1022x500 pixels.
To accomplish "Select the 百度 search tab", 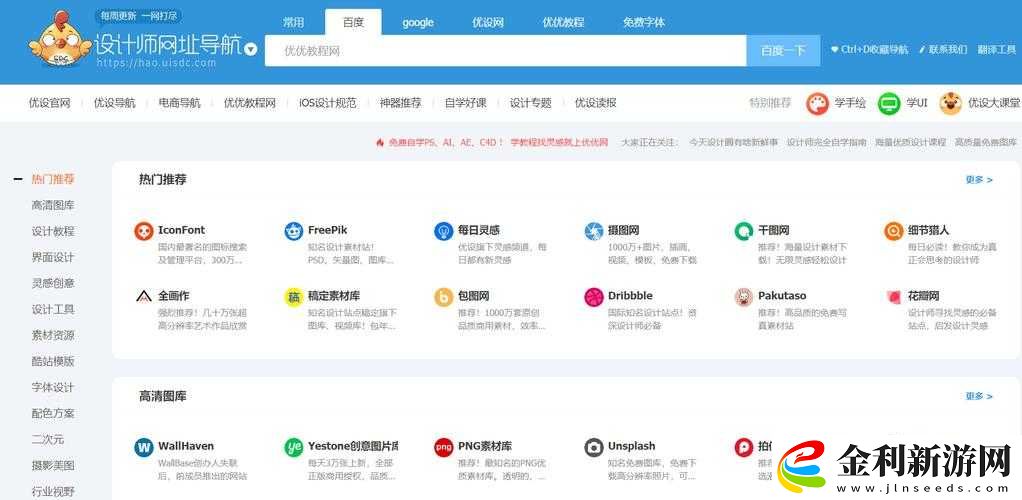I will pos(353,22).
